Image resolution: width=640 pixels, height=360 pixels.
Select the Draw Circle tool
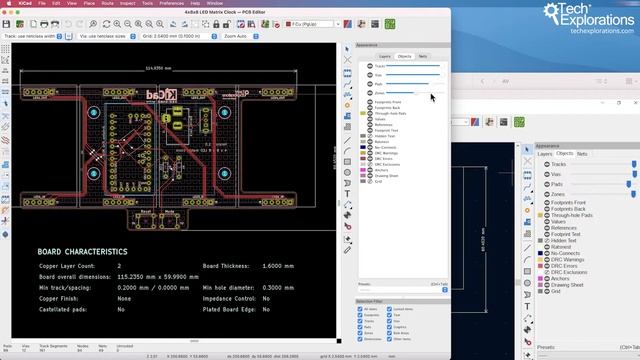tap(347, 172)
